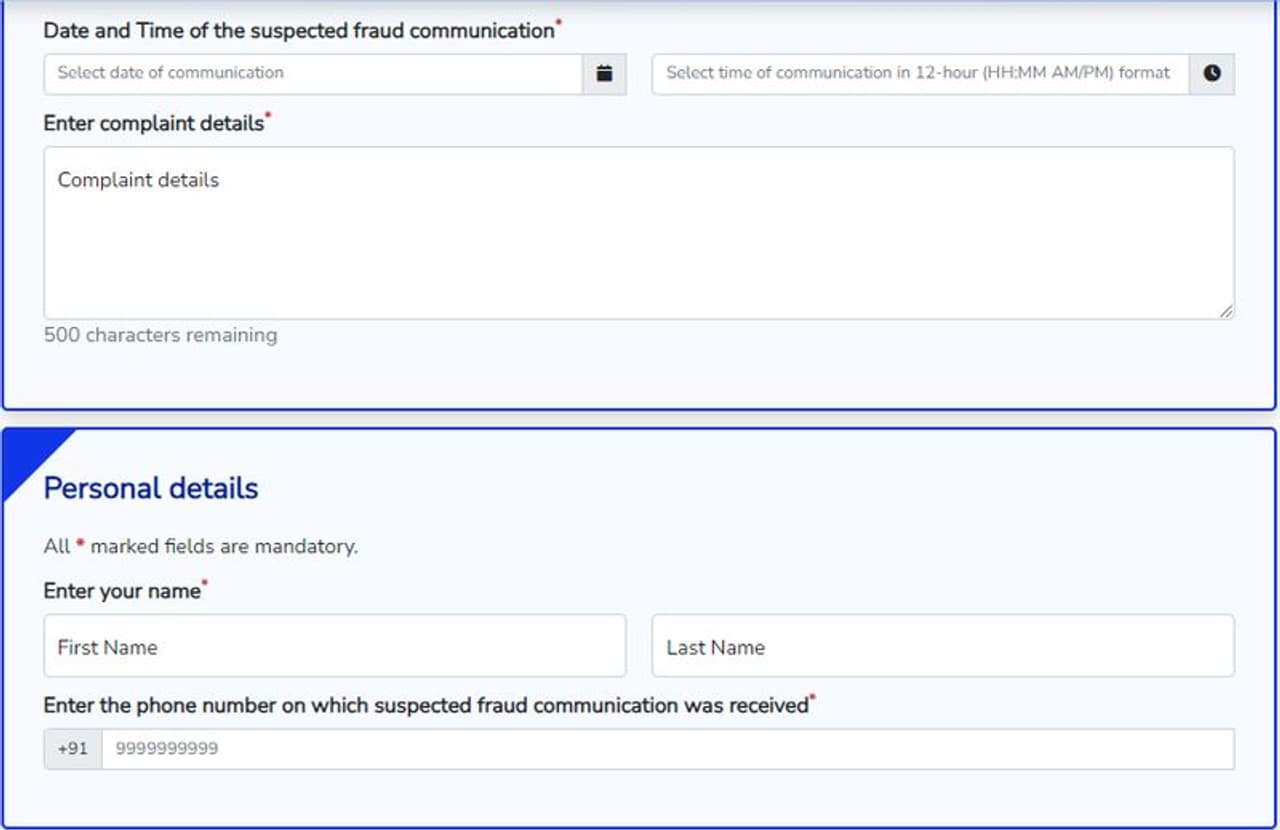Screen dimensions: 1280x830
Task: Focus the time of communication field
Action: pyautogui.click(x=920, y=73)
